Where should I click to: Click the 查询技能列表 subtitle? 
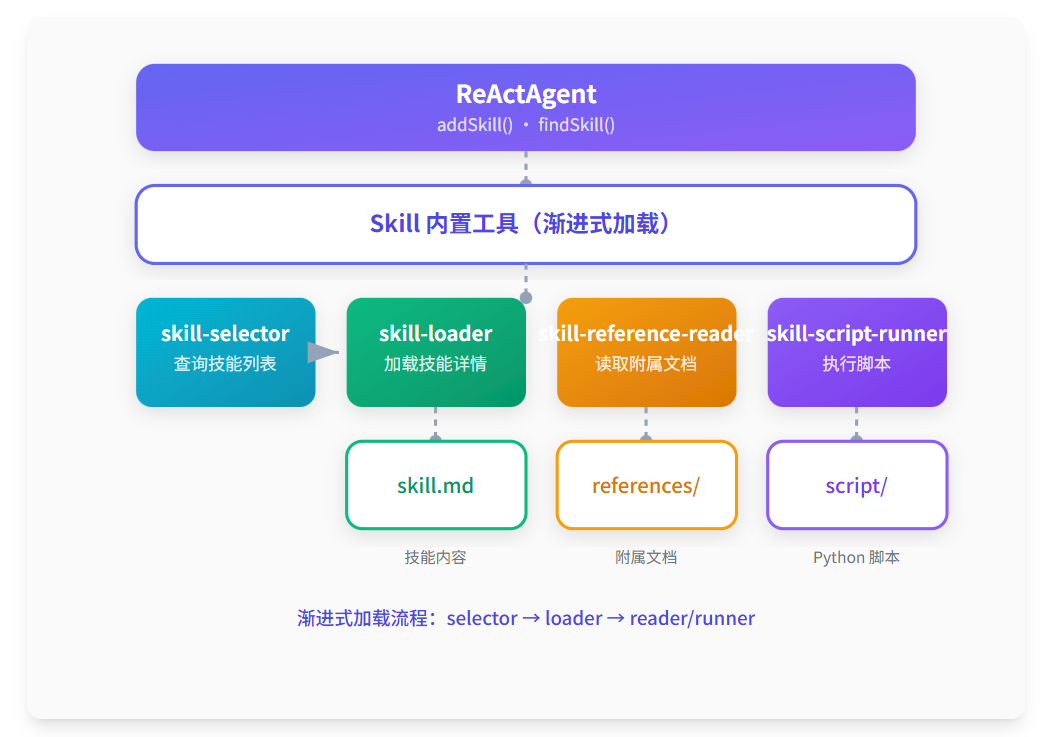point(225,364)
